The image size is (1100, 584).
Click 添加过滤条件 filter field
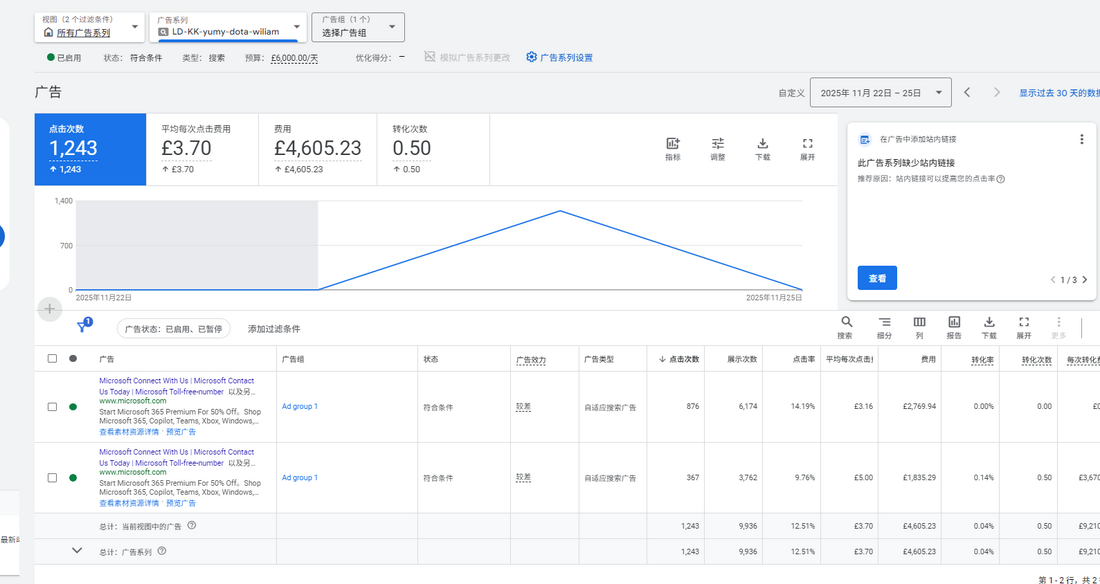274,329
